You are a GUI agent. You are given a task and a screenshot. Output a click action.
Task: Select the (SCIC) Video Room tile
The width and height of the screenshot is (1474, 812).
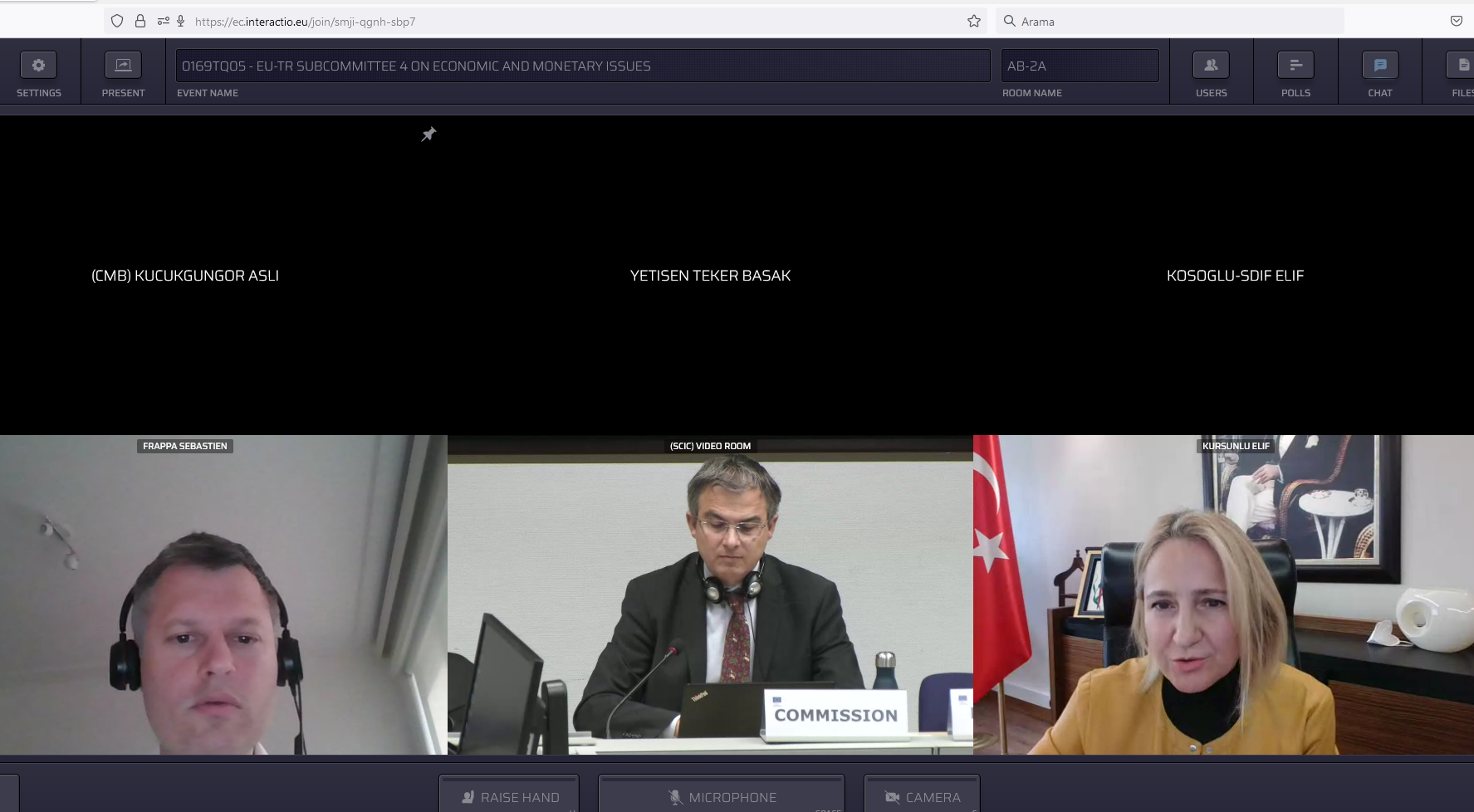pos(710,594)
